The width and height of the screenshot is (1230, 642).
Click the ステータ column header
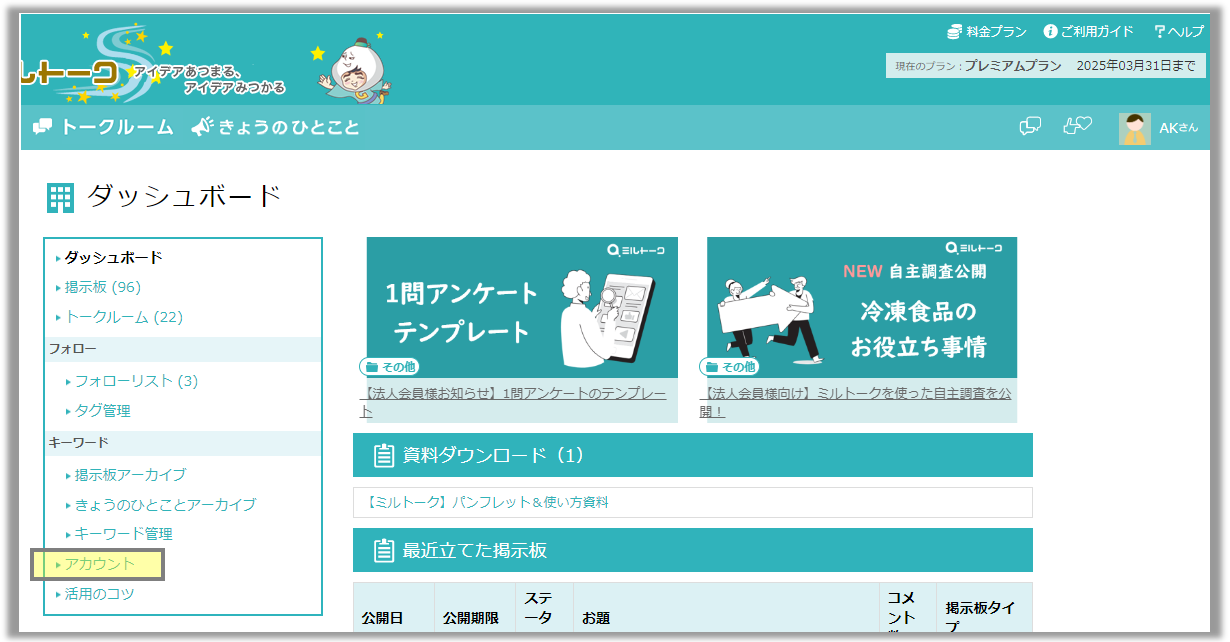538,608
